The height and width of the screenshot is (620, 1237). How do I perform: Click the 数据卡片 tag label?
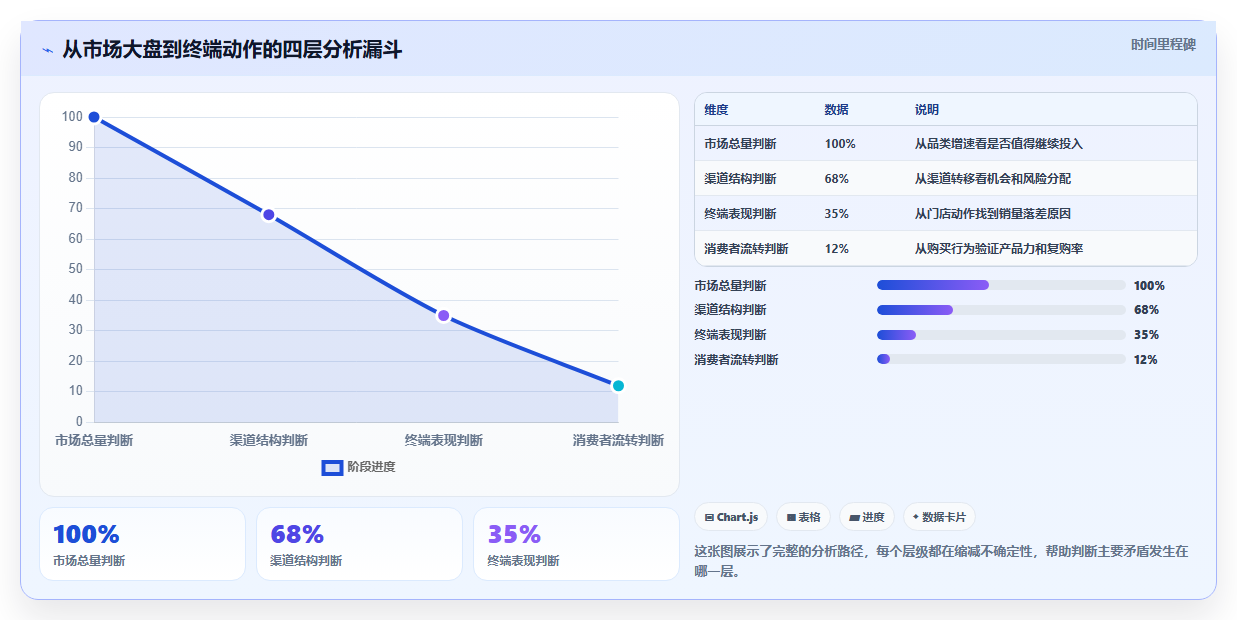coord(944,517)
